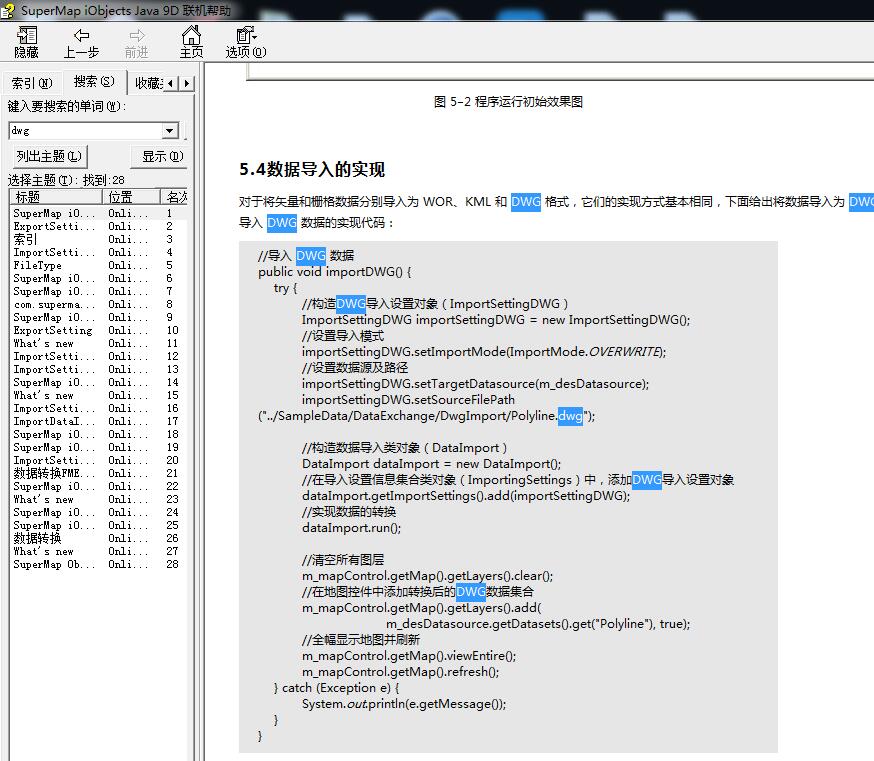Go back with the 上一步 arrow
874x761 pixels.
(x=81, y=36)
